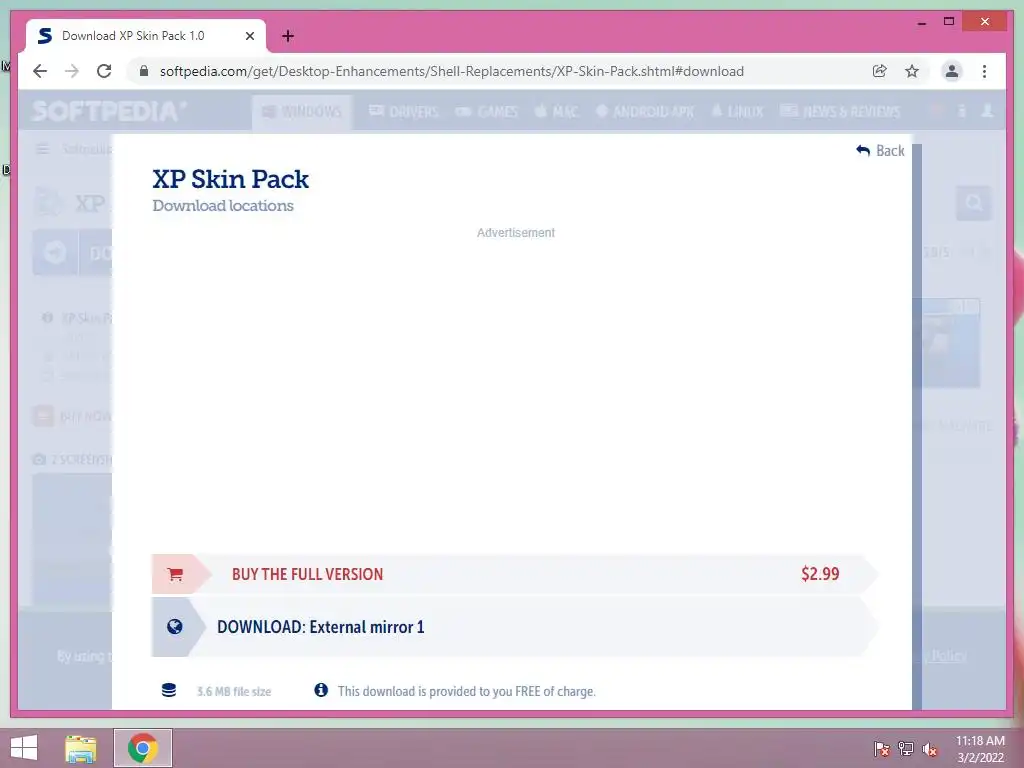Click the 3.6 MB file size text
Viewport: 1024px width, 768px height.
[234, 691]
